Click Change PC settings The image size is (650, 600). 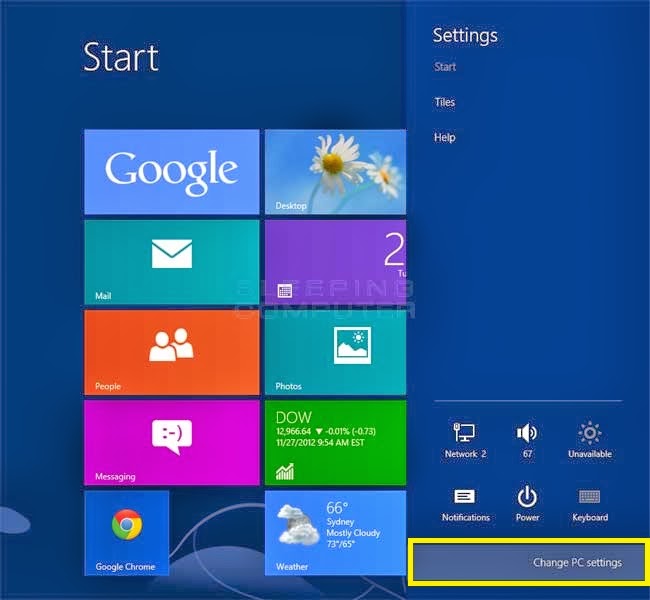tap(528, 562)
